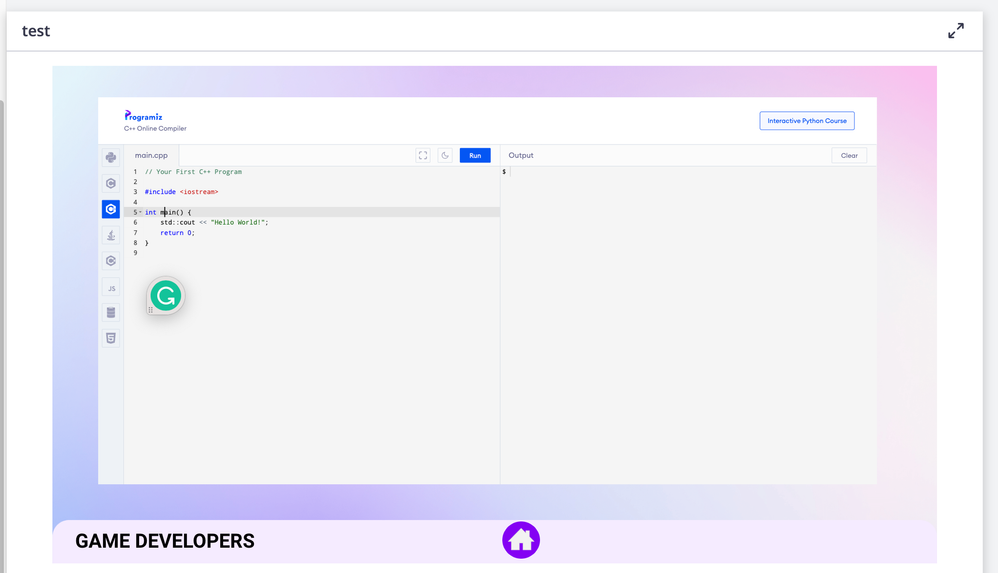Select the highlighted blue C++ icon

coord(111,209)
